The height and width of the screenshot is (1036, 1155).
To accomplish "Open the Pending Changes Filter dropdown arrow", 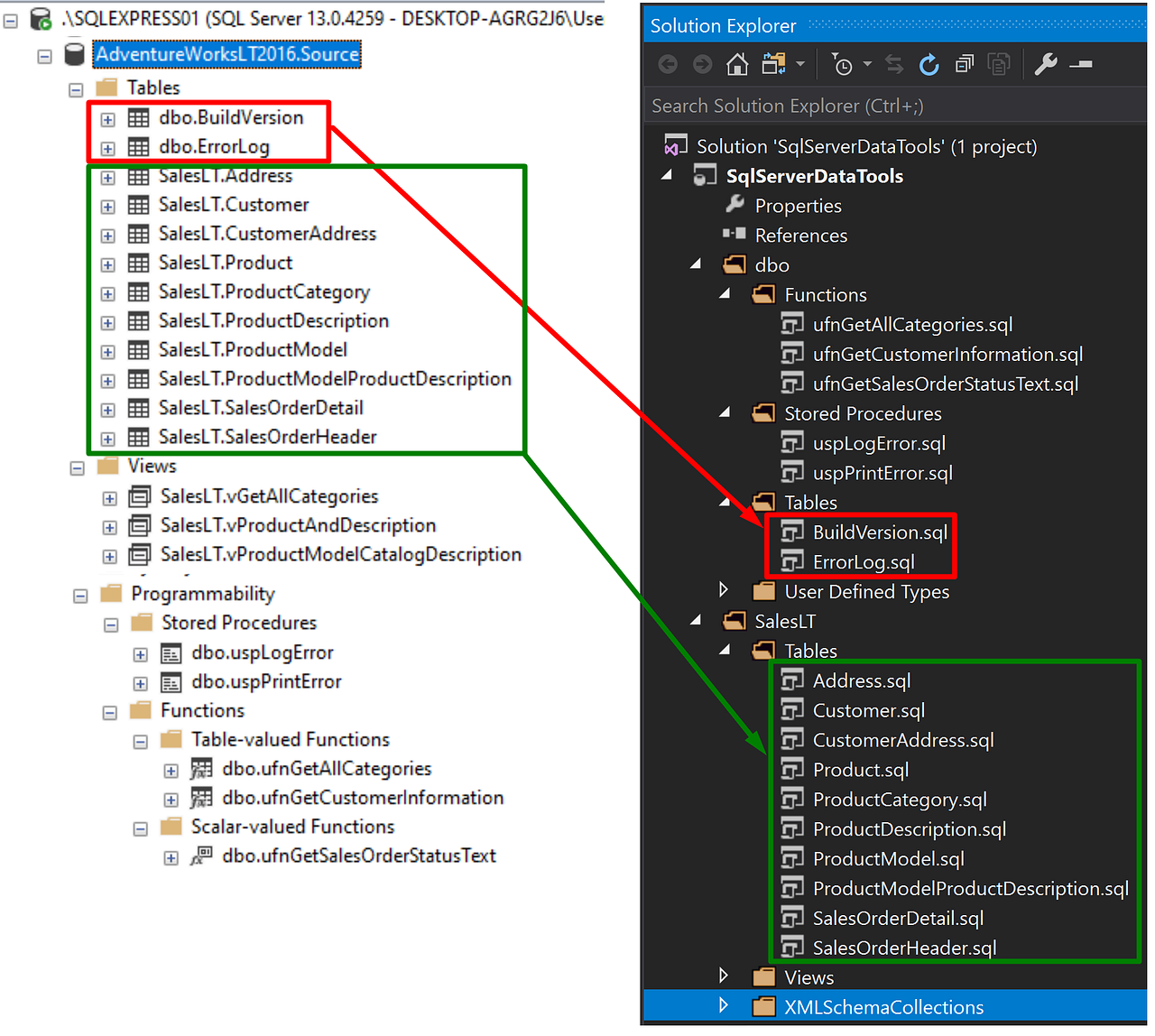I will 867,64.
